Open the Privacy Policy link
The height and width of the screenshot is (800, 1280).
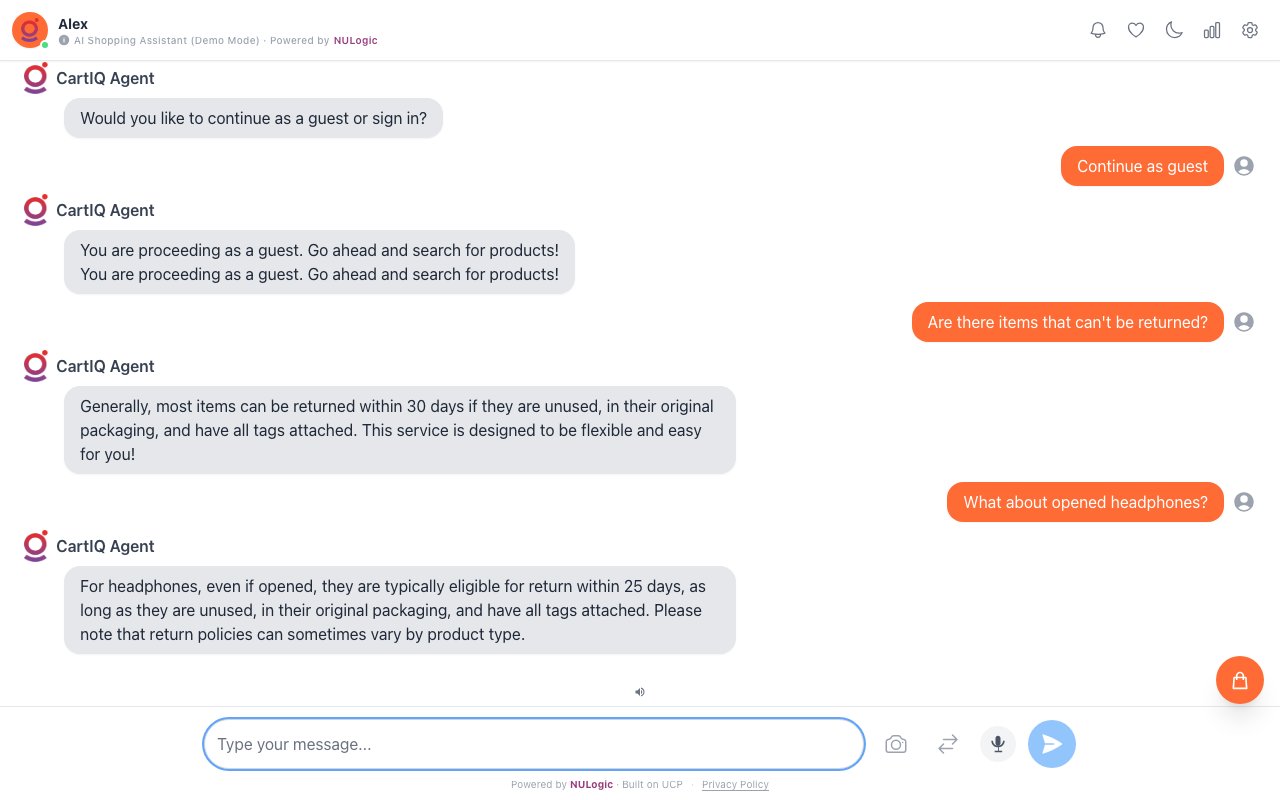click(735, 785)
